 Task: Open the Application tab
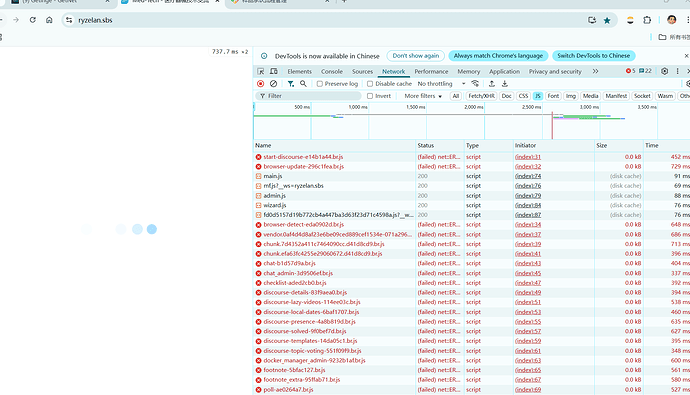pyautogui.click(x=504, y=71)
